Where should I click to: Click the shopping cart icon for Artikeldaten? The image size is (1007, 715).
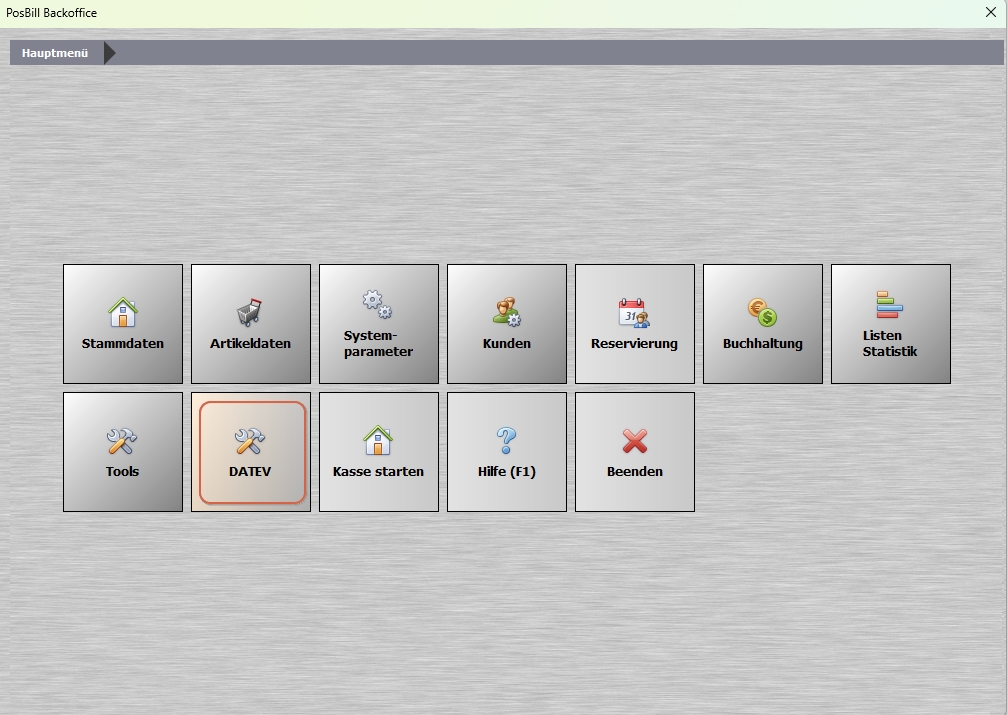coord(250,313)
